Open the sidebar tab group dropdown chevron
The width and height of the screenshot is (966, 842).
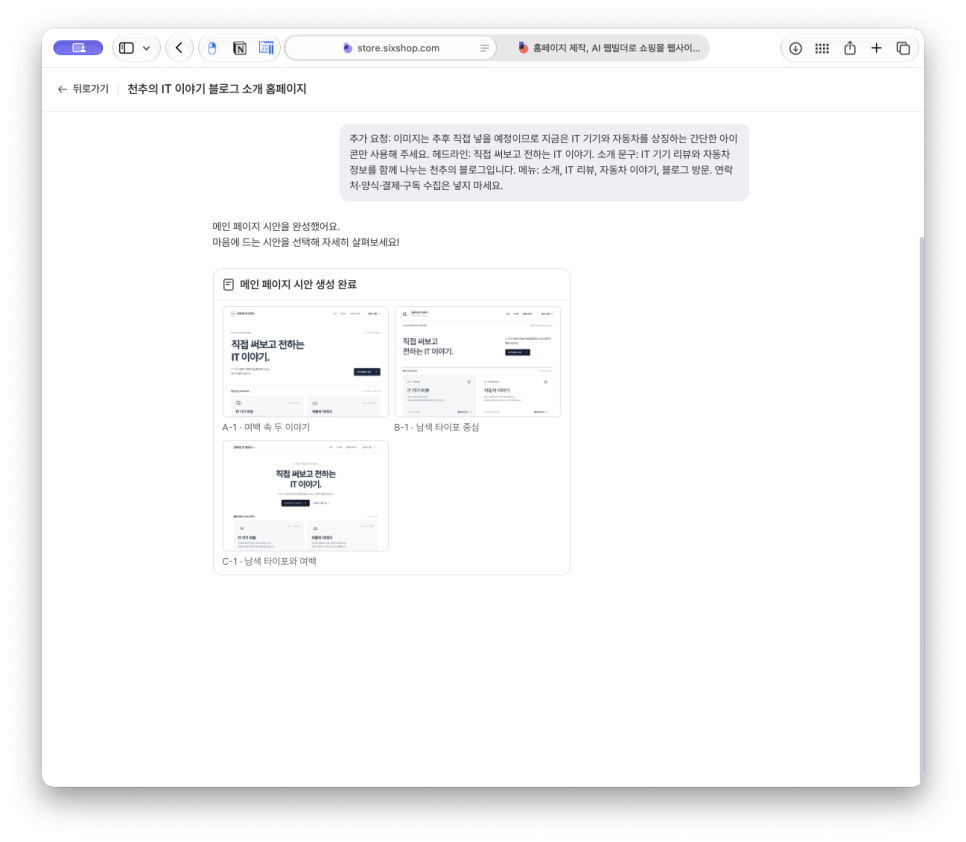click(x=147, y=48)
